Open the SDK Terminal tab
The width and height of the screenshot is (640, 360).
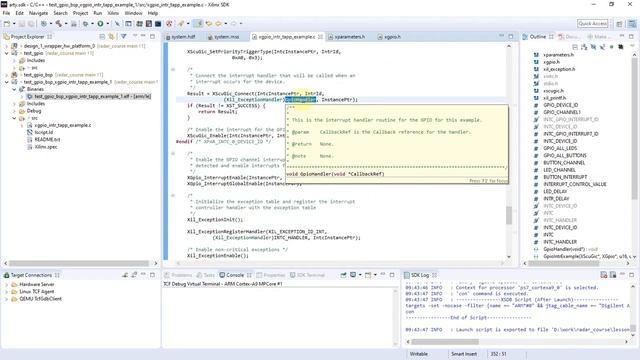[307, 275]
